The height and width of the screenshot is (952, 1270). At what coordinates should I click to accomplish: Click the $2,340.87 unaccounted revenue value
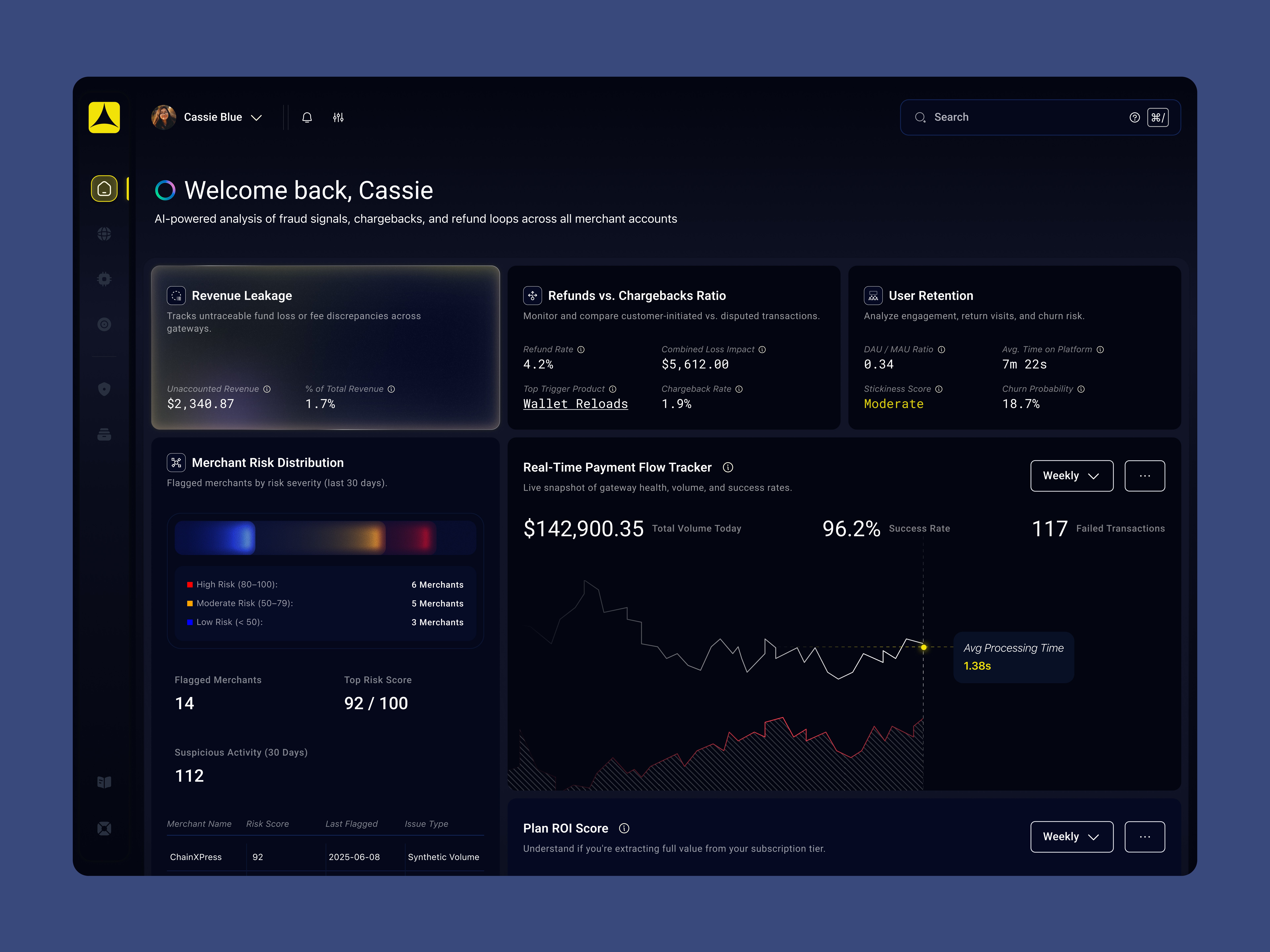[200, 404]
